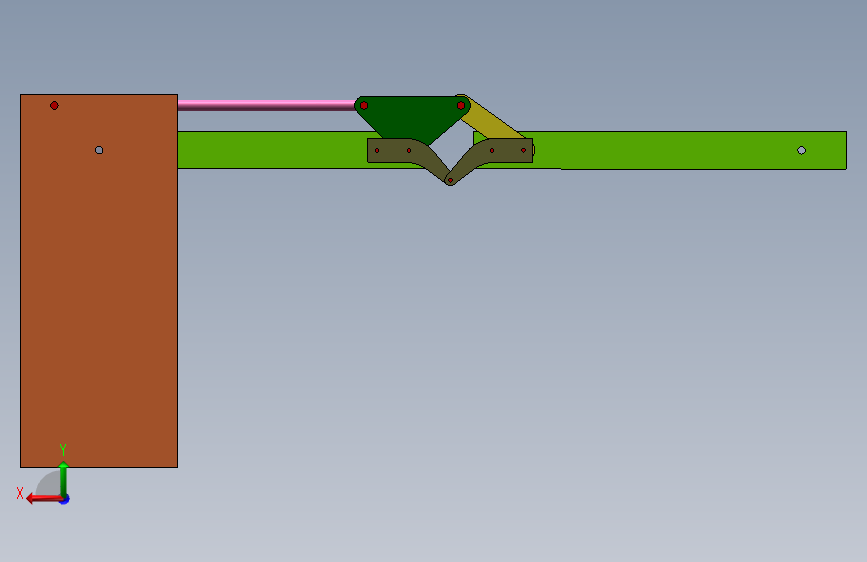Pick the rightmost small bolt on the right hinge
This screenshot has height=562, width=867.
click(x=524, y=150)
